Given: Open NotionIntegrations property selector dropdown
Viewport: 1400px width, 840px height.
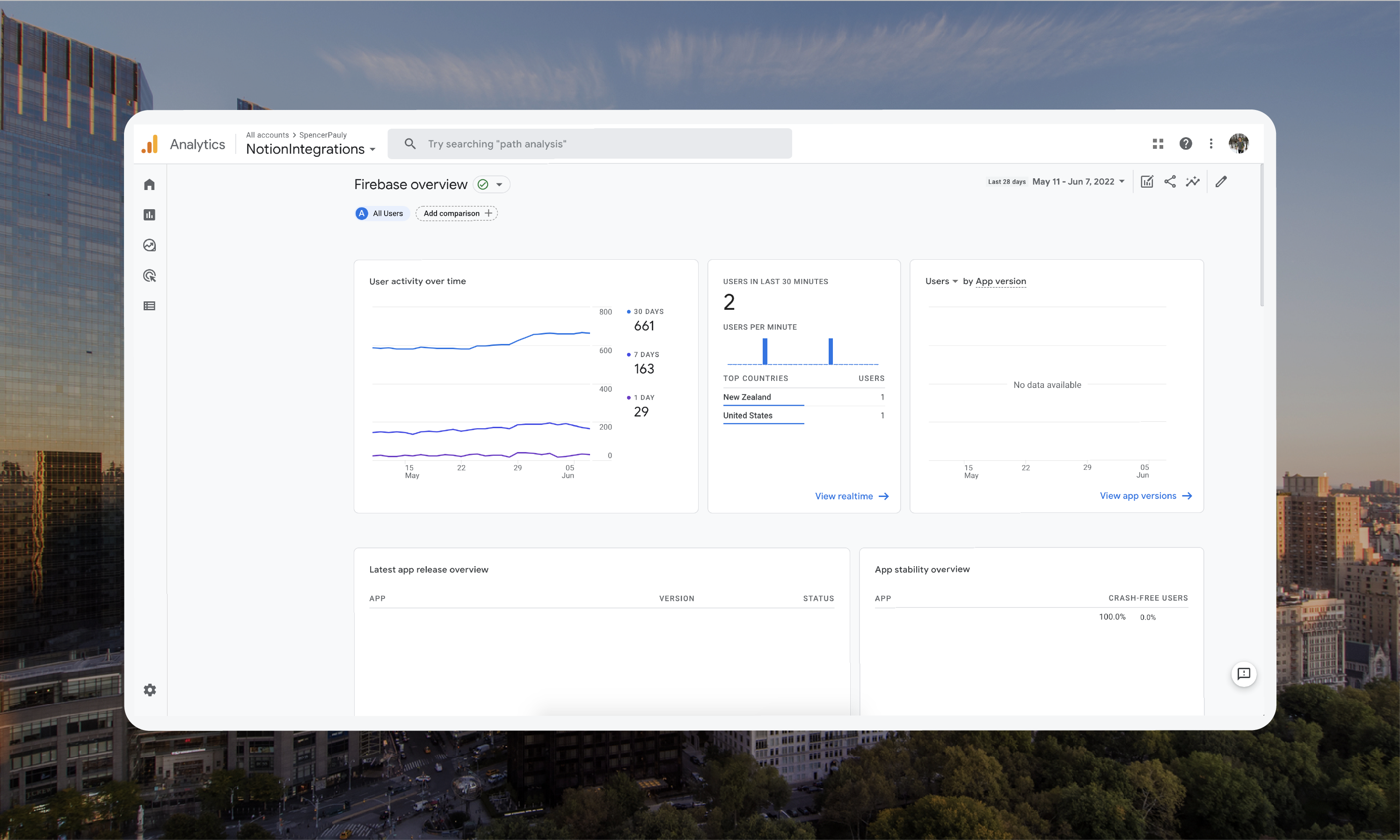Looking at the screenshot, I should (311, 149).
